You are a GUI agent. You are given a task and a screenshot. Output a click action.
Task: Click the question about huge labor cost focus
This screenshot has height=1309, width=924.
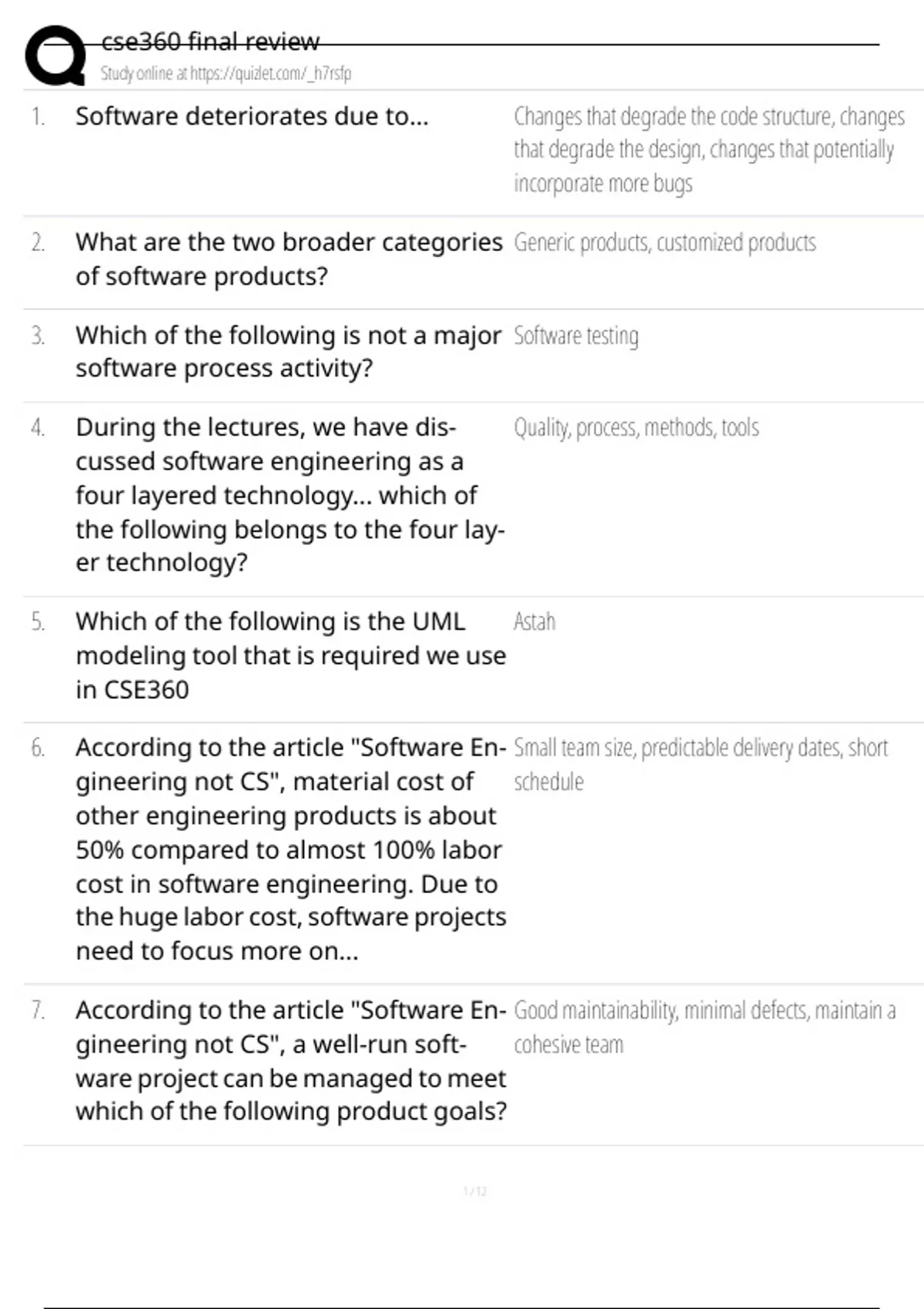pos(290,849)
